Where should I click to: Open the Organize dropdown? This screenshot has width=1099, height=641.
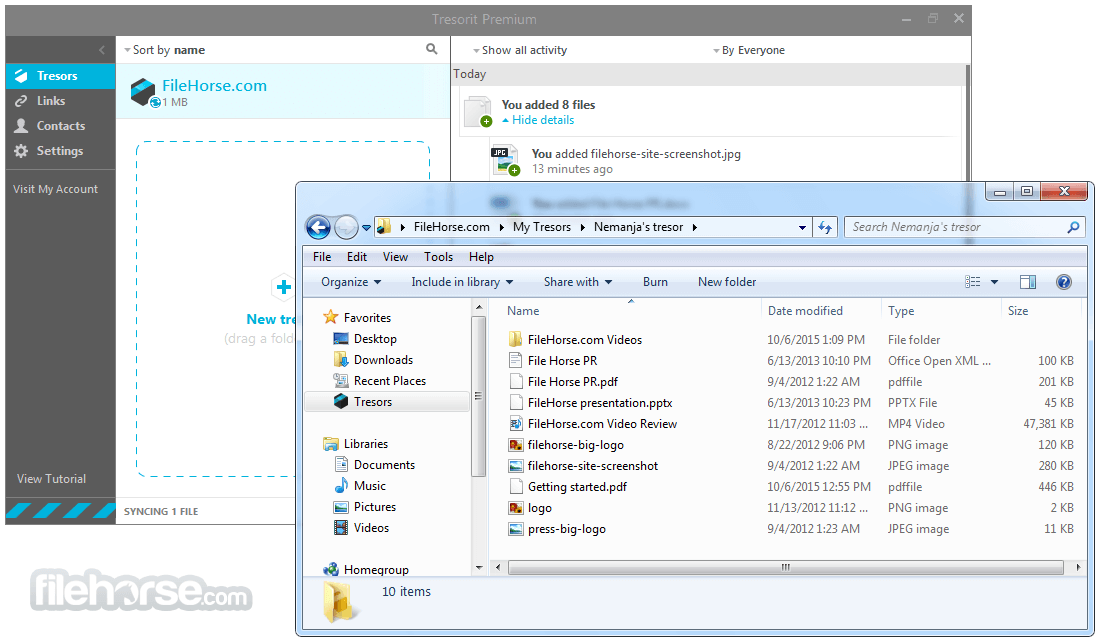(x=351, y=282)
